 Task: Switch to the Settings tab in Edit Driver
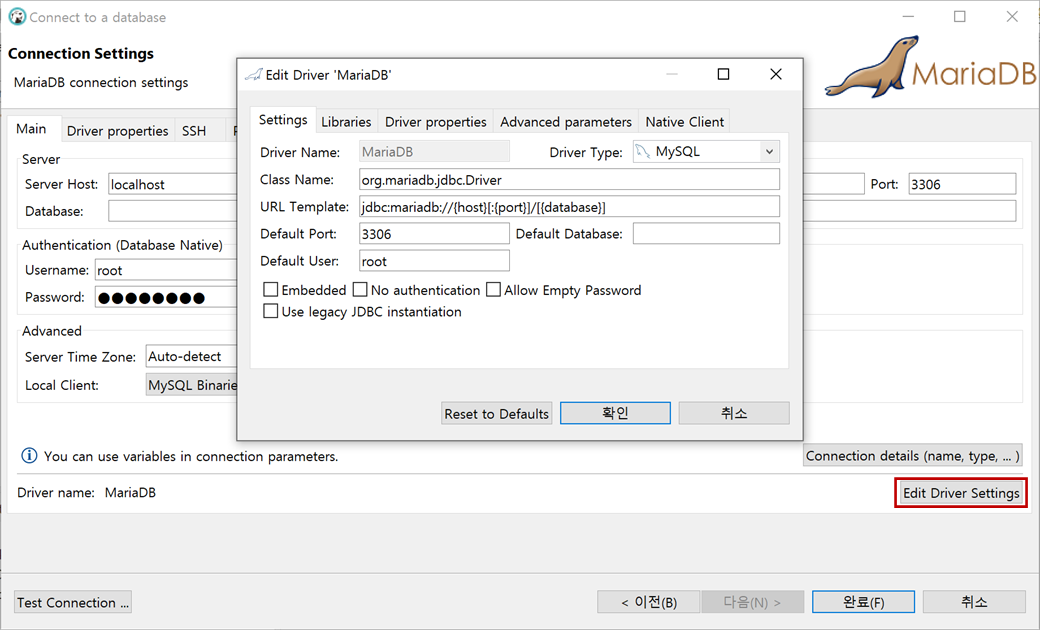(283, 120)
